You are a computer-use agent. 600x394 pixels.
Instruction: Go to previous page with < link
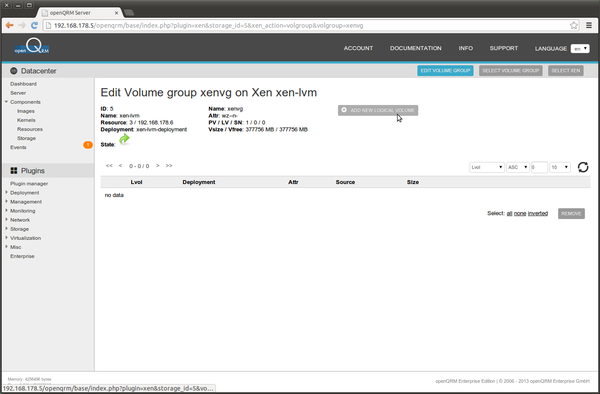pos(121,166)
